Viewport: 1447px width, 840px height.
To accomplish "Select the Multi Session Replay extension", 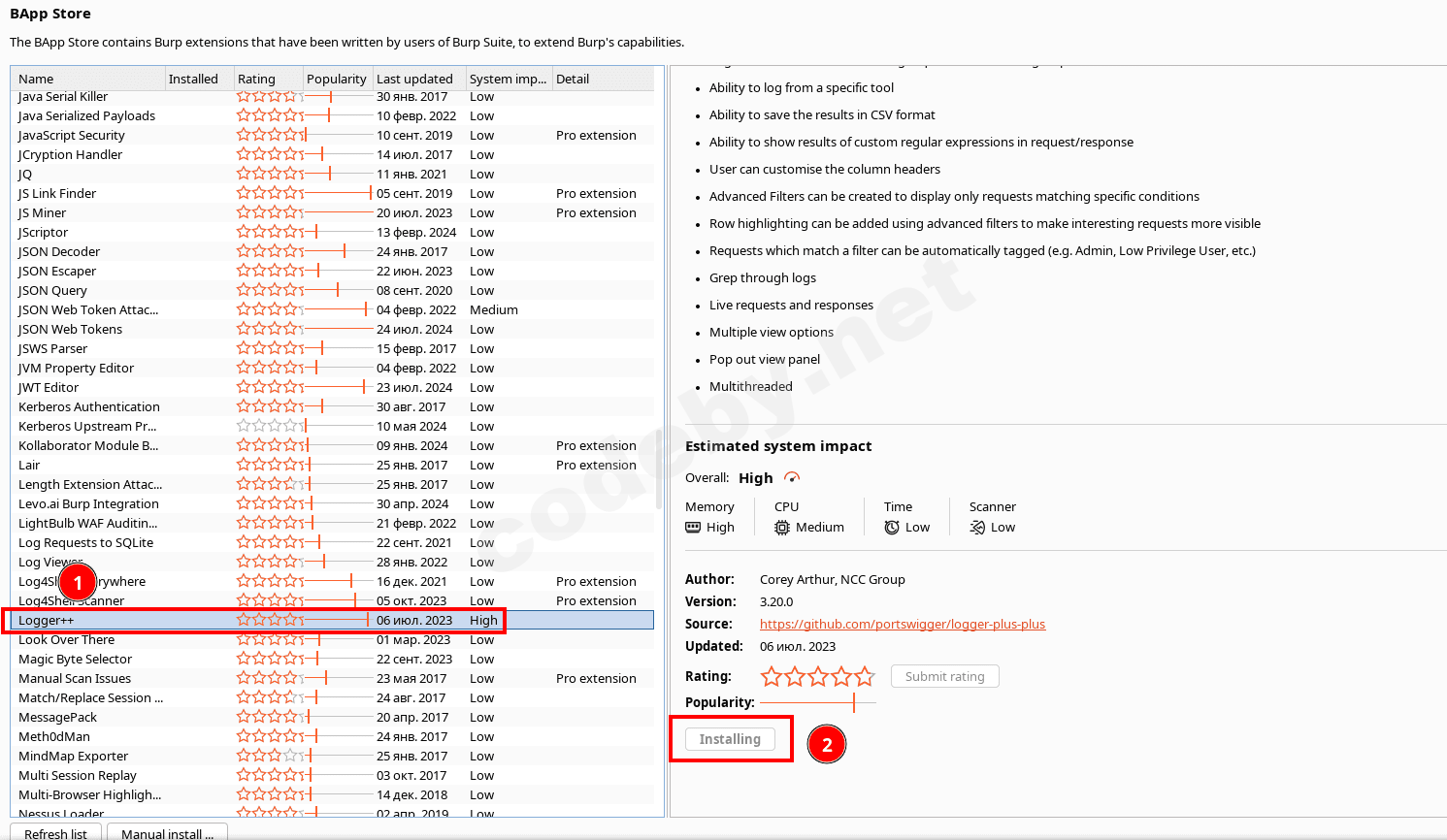I will [x=332, y=775].
